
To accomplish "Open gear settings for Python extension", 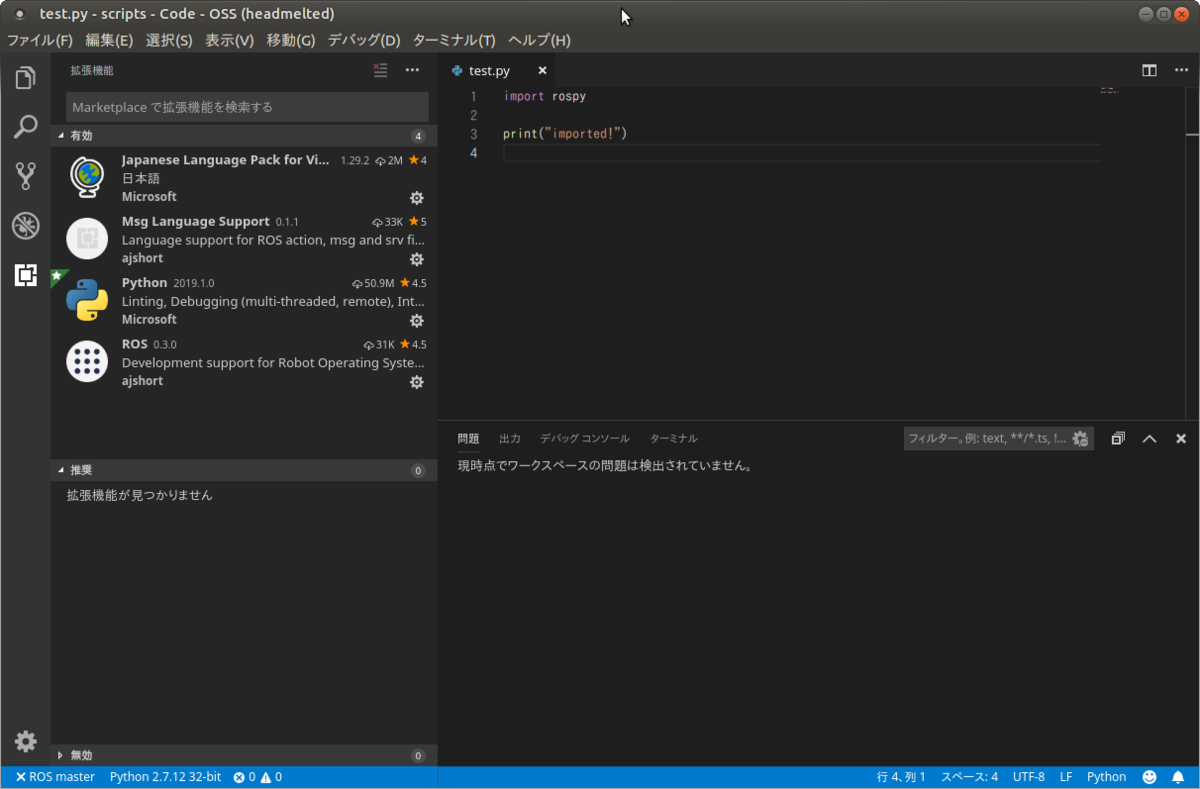I will [x=417, y=321].
